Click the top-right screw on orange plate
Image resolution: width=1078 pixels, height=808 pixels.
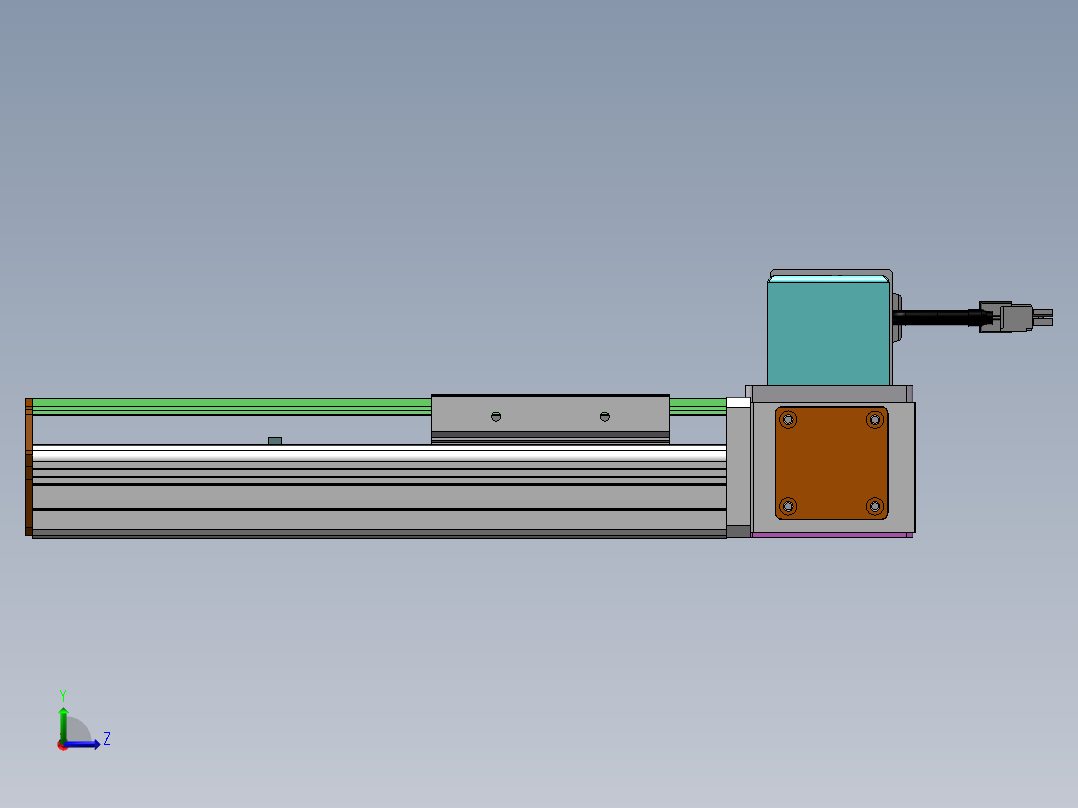click(x=874, y=419)
